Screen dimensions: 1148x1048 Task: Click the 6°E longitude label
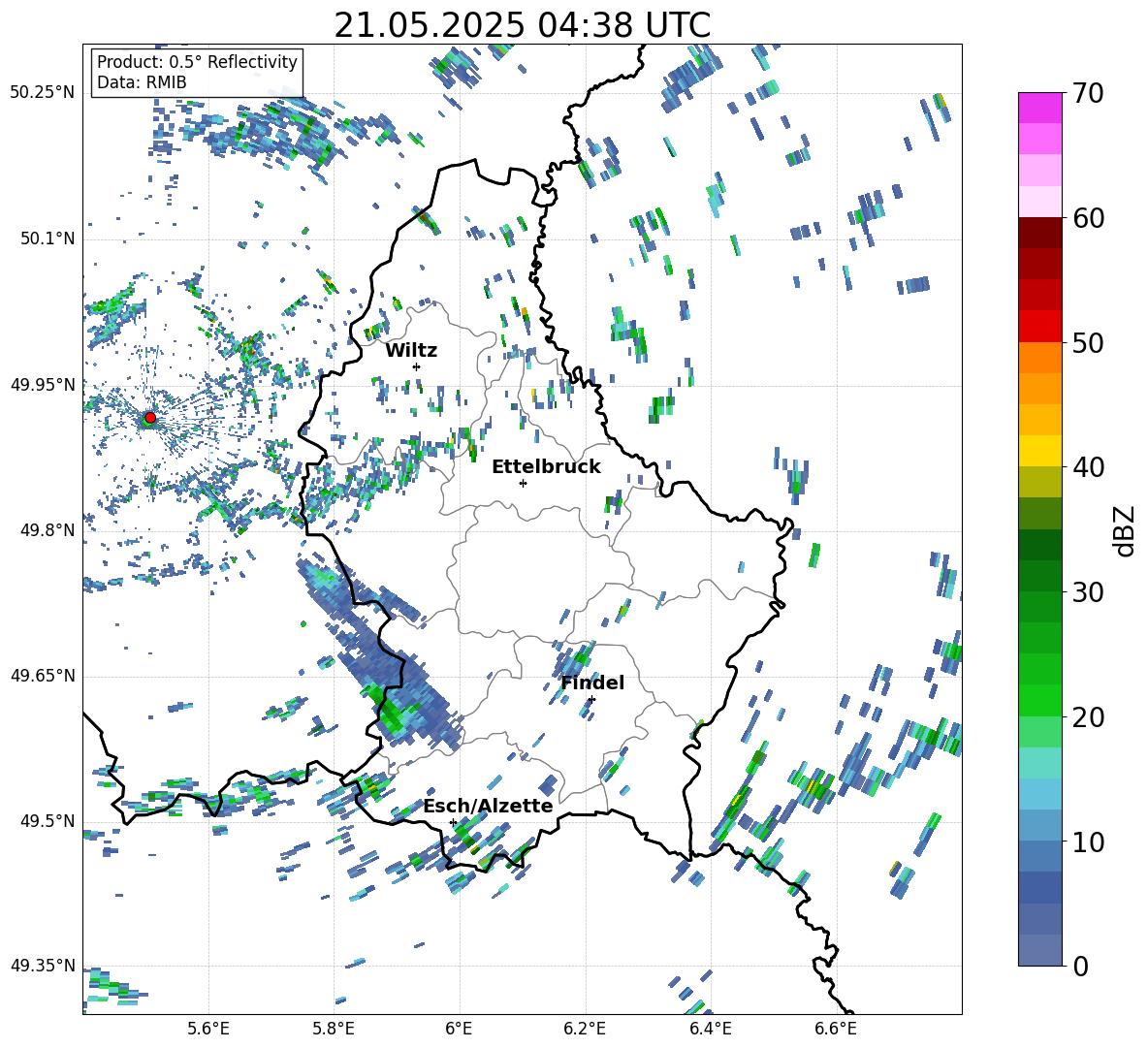[459, 1029]
